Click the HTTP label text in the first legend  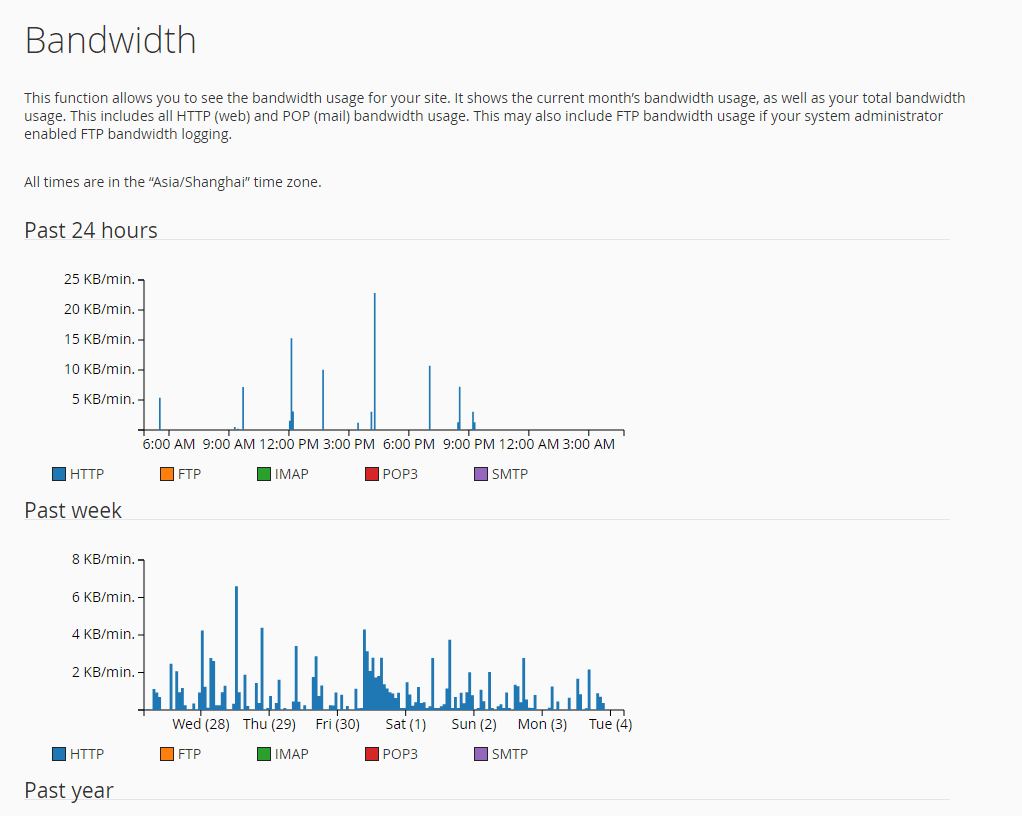click(x=86, y=473)
